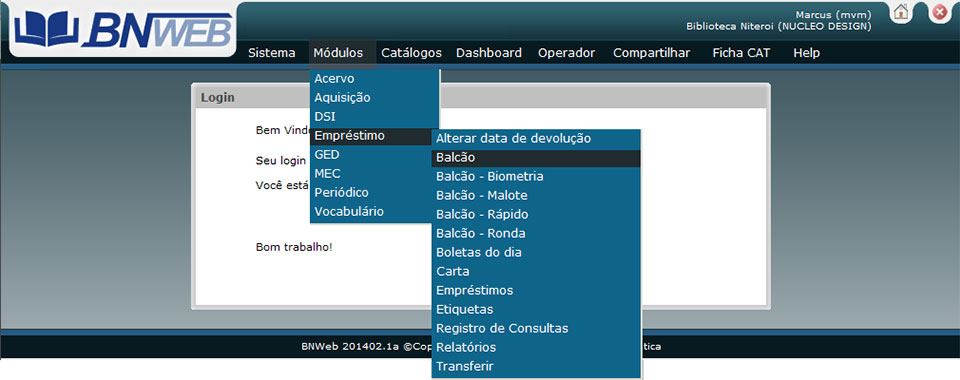The height and width of the screenshot is (380, 960).
Task: Click the home icon in header
Action: [x=900, y=12]
